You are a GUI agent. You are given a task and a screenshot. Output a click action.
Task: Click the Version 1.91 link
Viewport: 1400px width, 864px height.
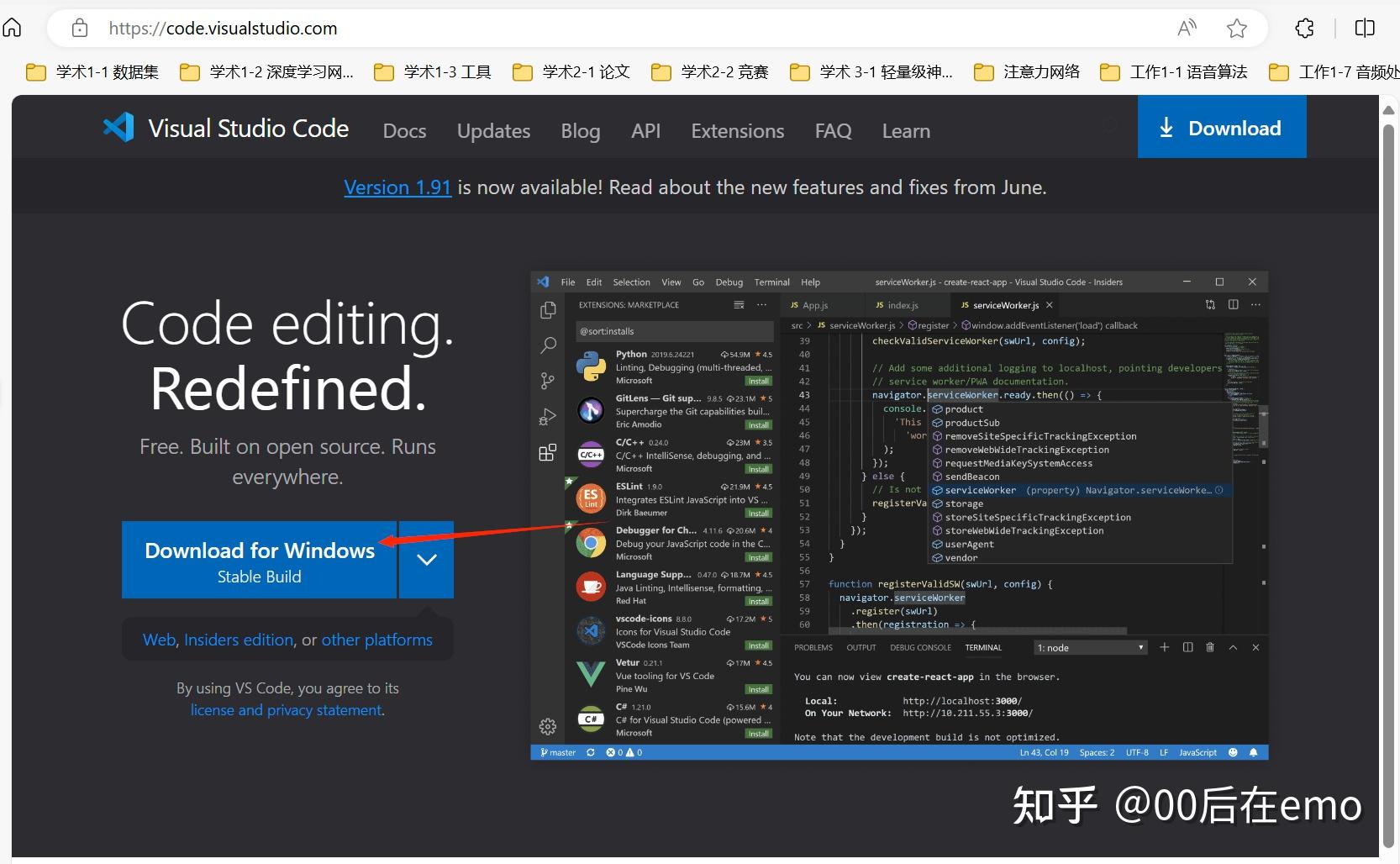(x=397, y=187)
